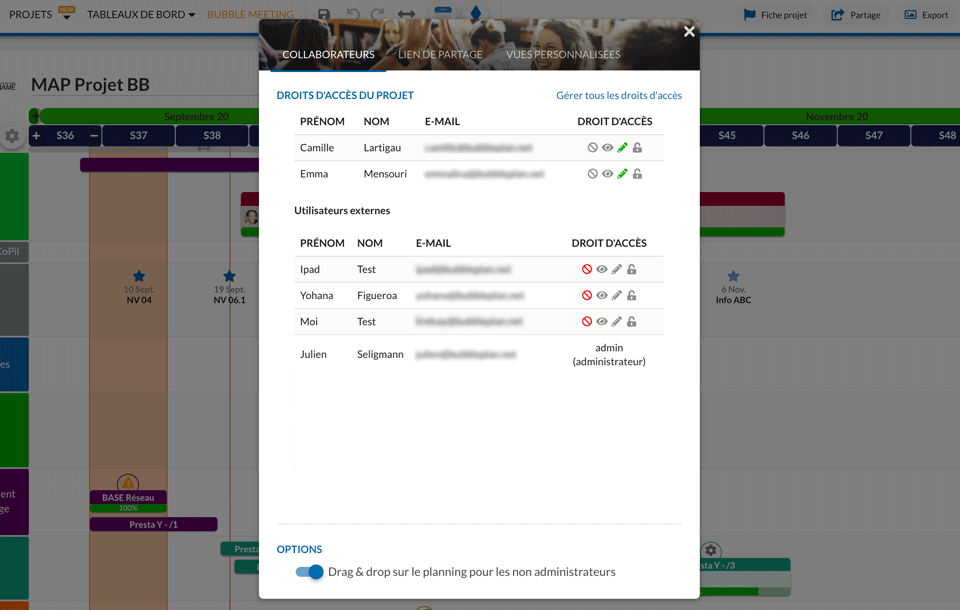Click the water drop color icon
Viewport: 960px width, 610px height.
tap(476, 12)
